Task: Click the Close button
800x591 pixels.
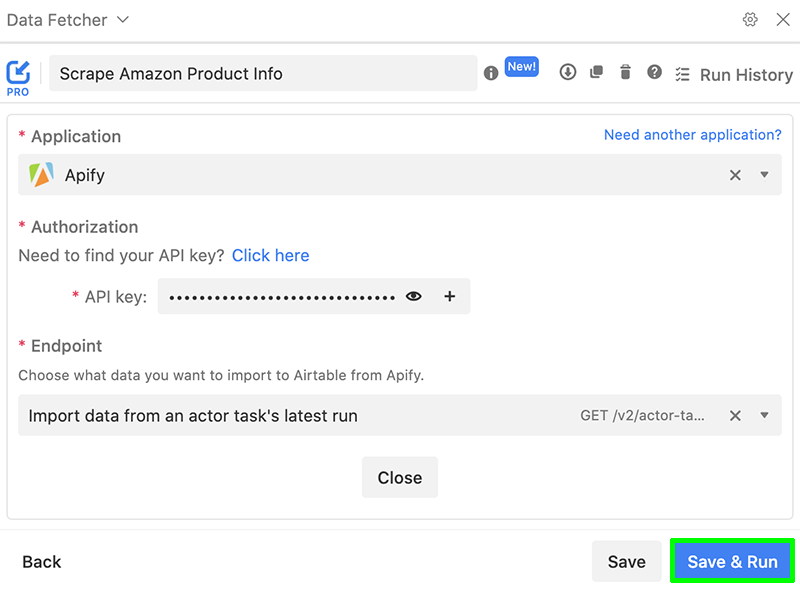Action: 399,478
